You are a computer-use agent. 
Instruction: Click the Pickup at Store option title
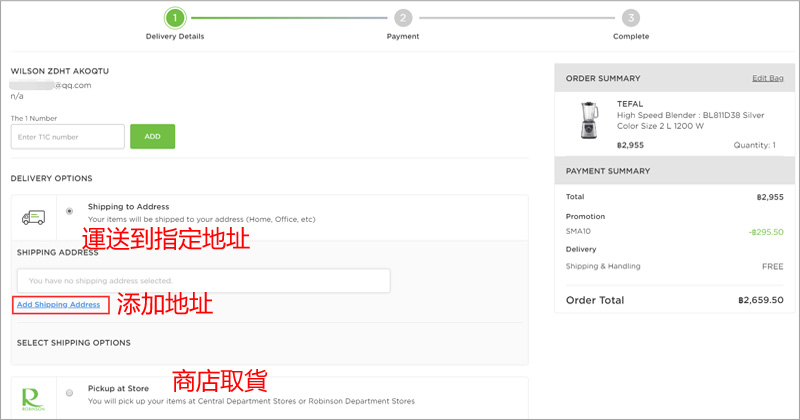click(119, 388)
